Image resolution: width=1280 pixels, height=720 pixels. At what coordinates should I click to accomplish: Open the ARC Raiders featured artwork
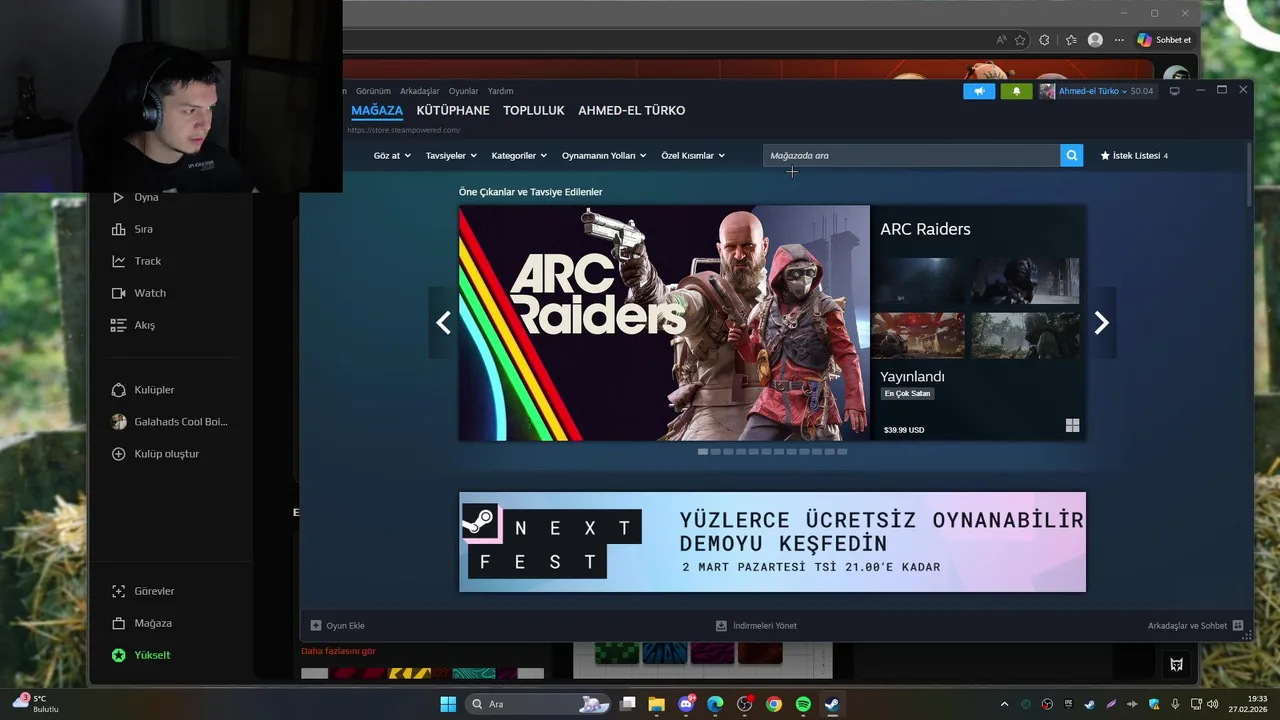(664, 323)
